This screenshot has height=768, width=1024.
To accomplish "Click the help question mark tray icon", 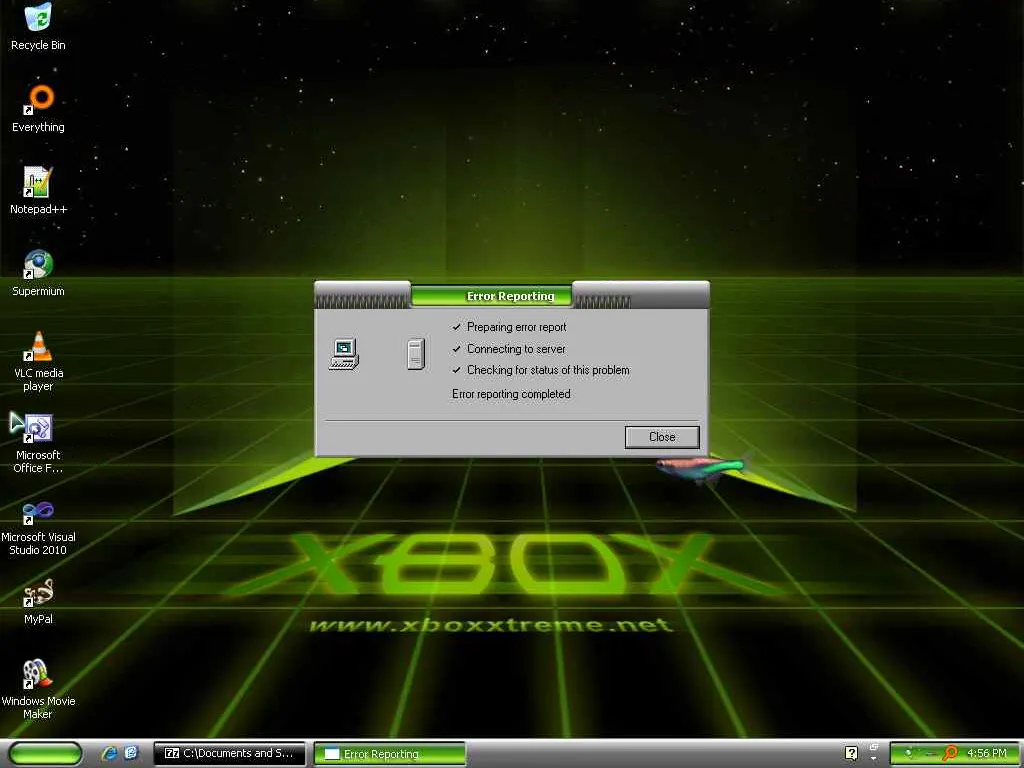I will click(851, 753).
